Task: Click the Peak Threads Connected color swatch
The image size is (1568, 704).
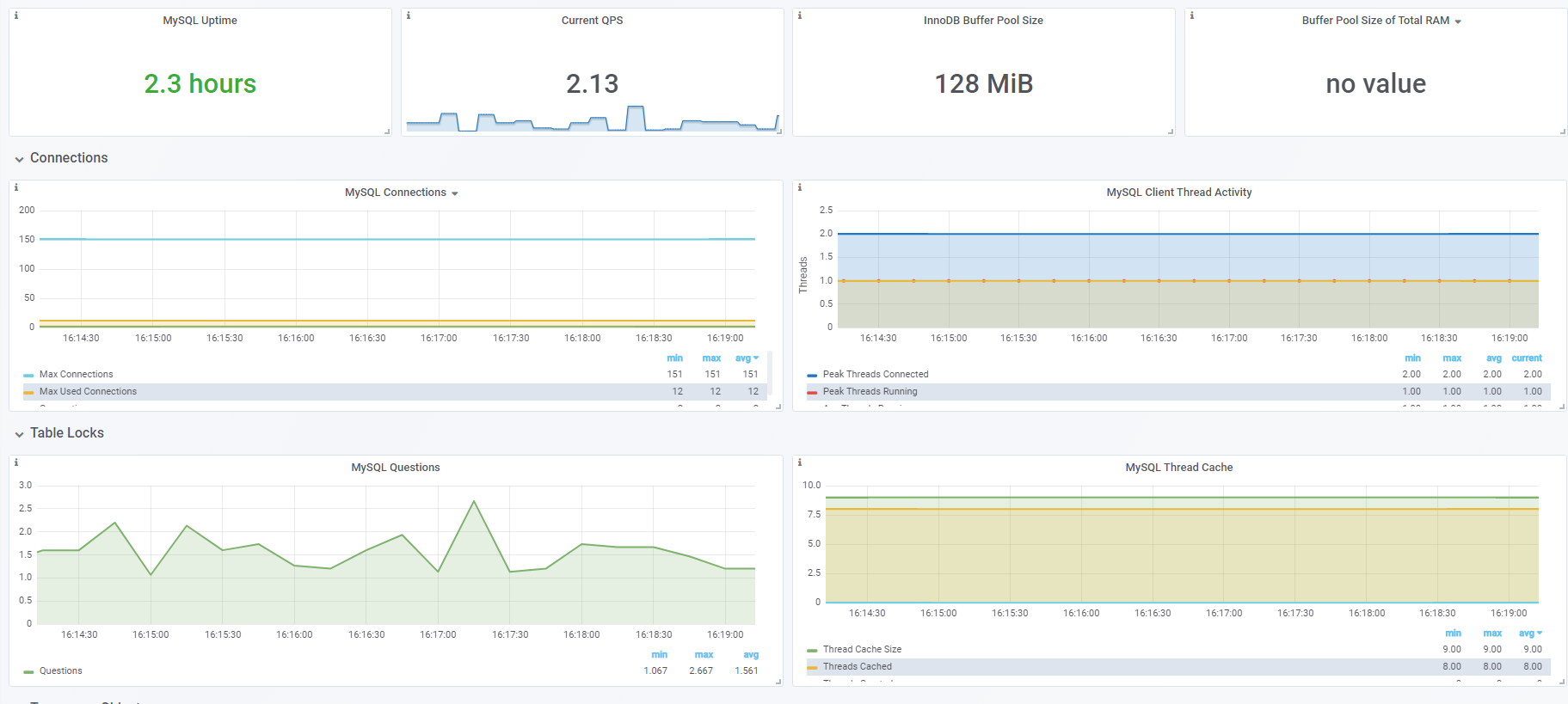Action: [x=812, y=376]
